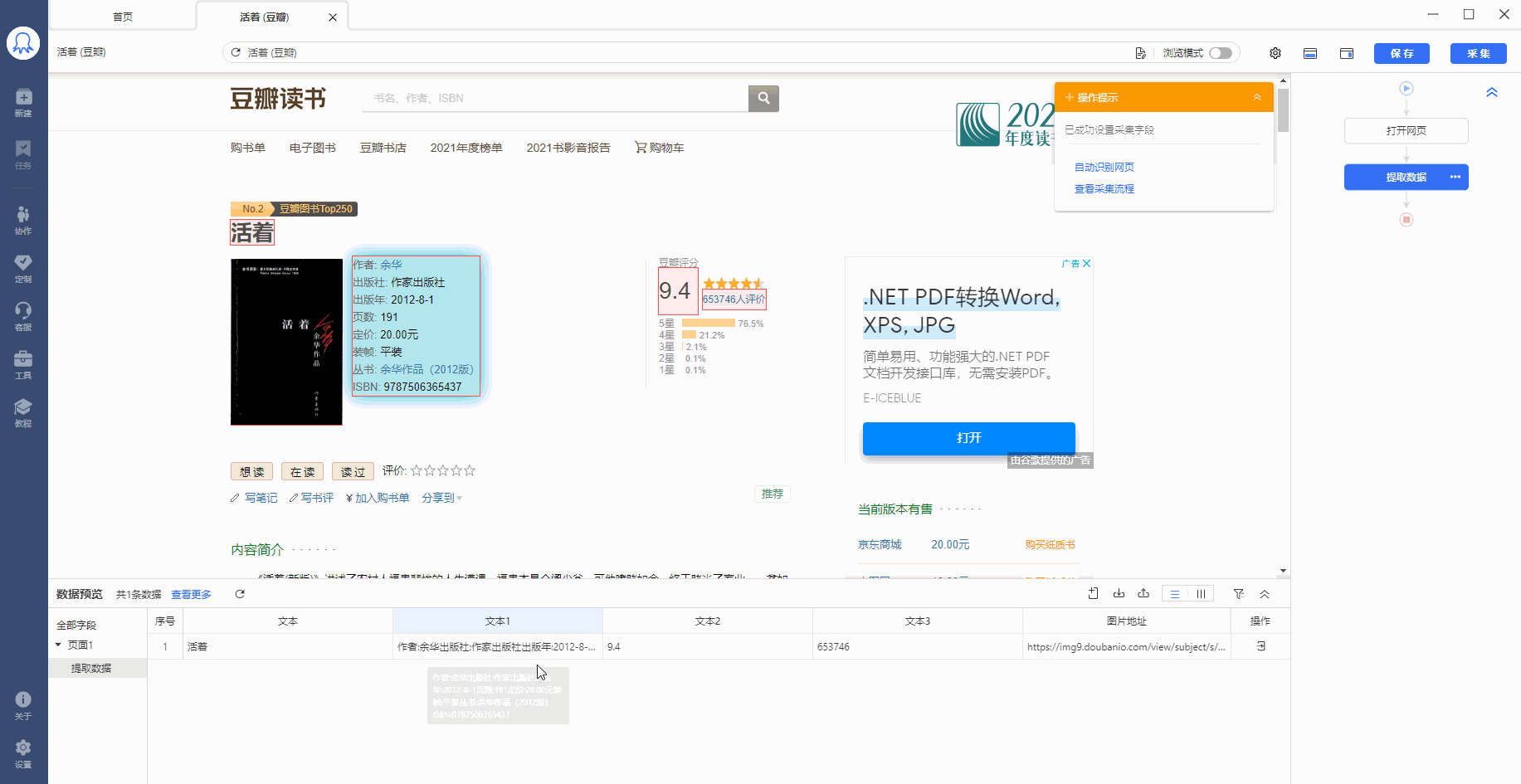Click the upload/export icon in data preview toolbar
Screen dimensions: 1521x784
[x=1143, y=594]
